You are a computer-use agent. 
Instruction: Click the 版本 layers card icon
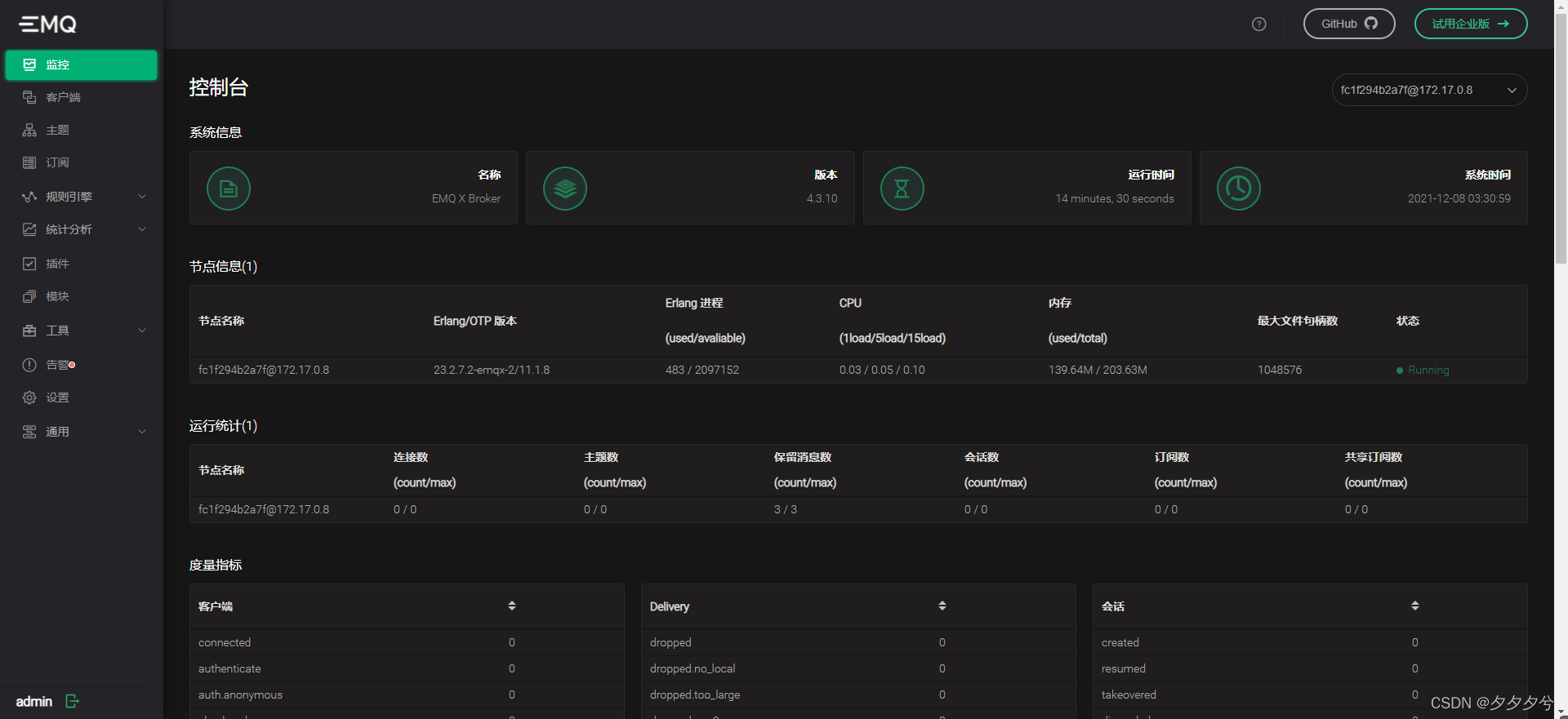[x=565, y=189]
